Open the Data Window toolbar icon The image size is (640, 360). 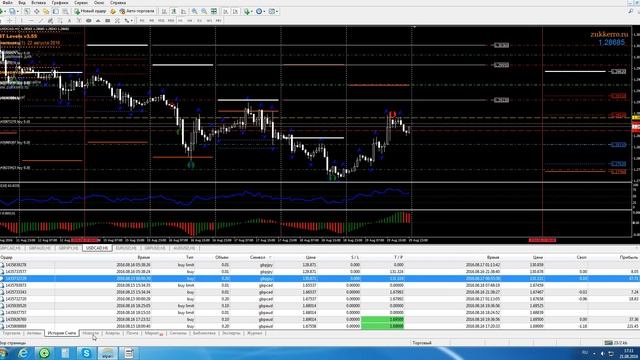[37, 11]
